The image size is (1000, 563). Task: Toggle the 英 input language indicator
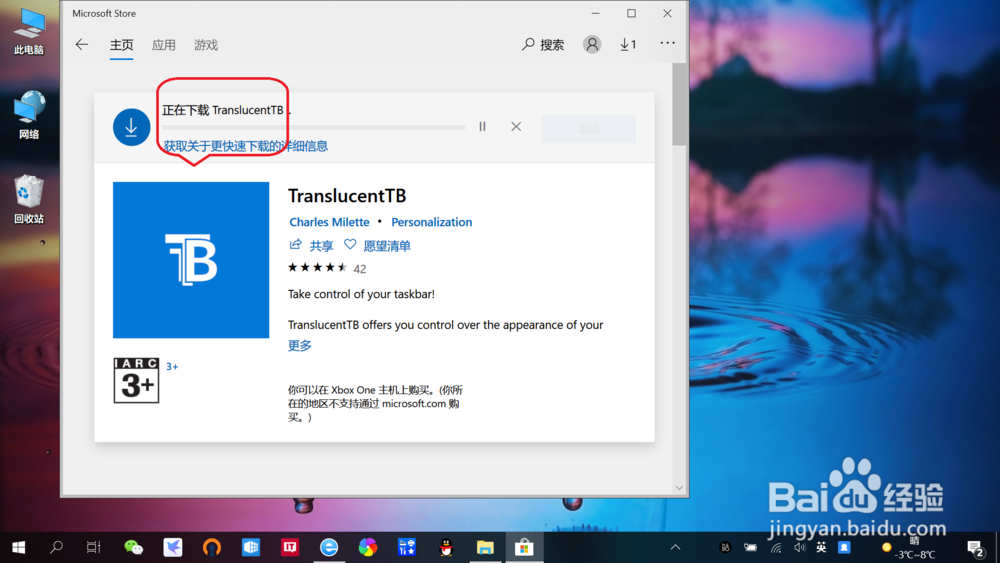tap(821, 547)
